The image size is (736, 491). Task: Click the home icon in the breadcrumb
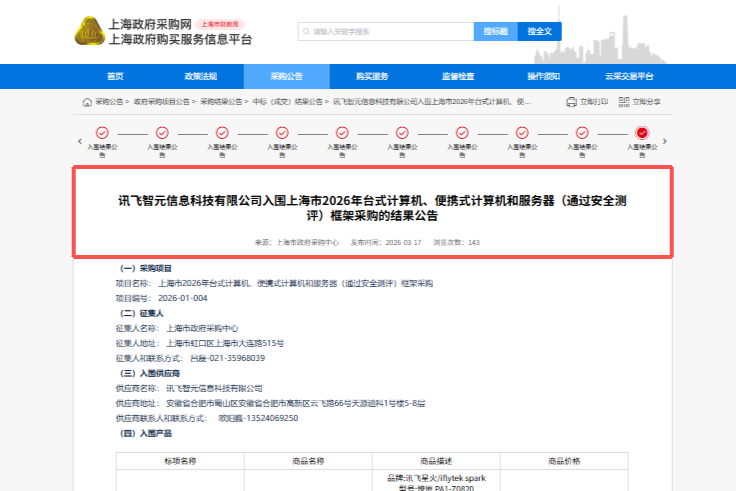(x=87, y=102)
